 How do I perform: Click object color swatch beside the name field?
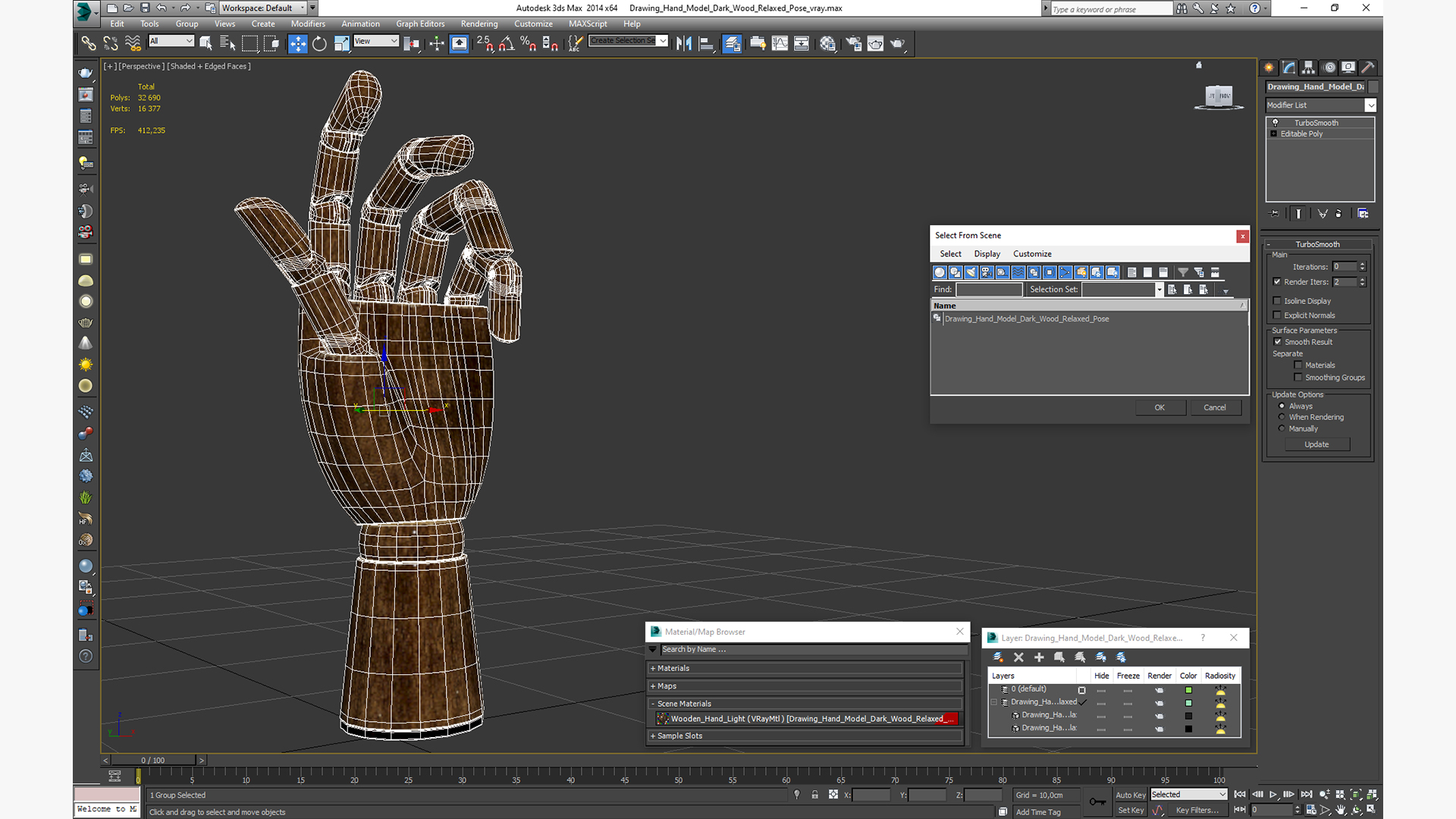(x=1373, y=86)
